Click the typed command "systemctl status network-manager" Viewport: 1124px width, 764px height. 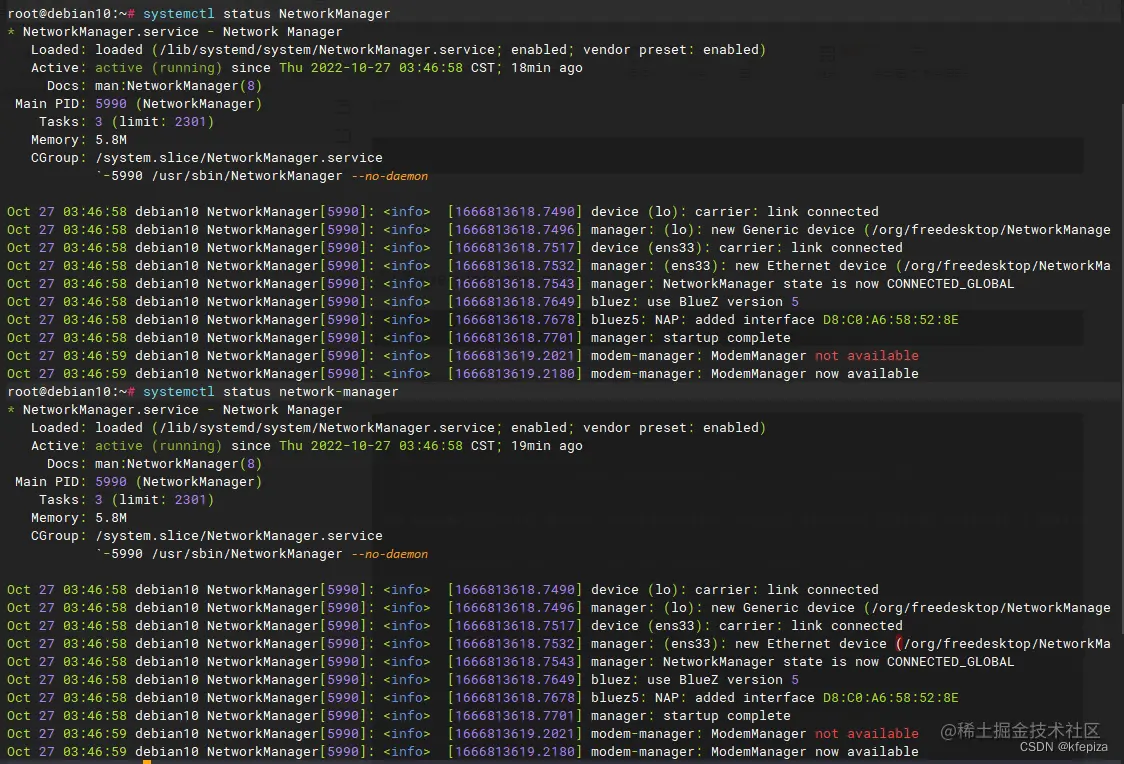coord(270,391)
